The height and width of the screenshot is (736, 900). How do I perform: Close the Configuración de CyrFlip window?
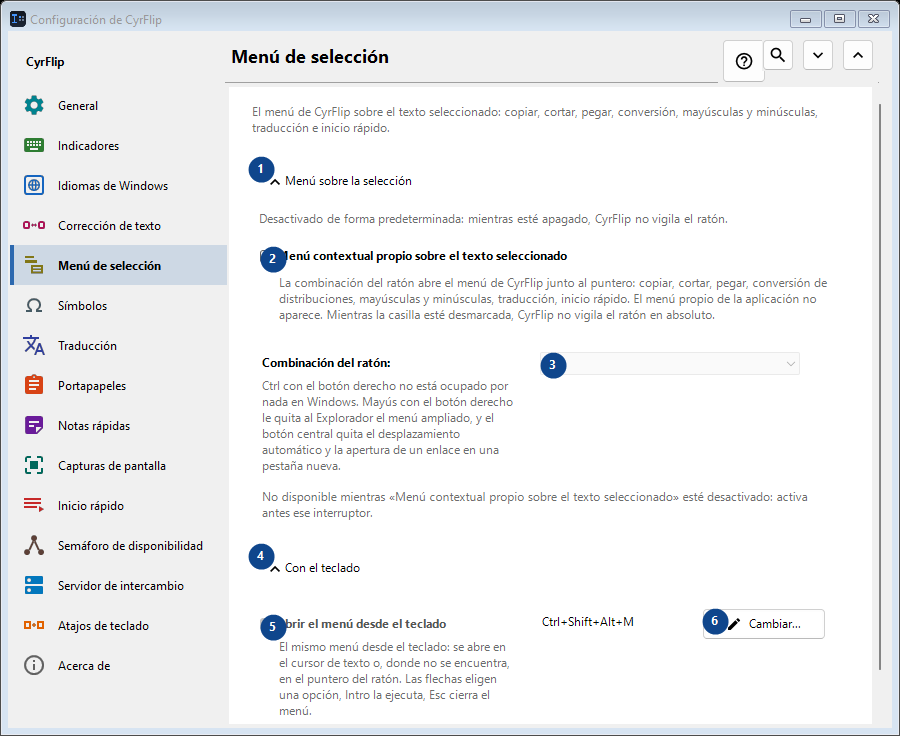tap(874, 19)
